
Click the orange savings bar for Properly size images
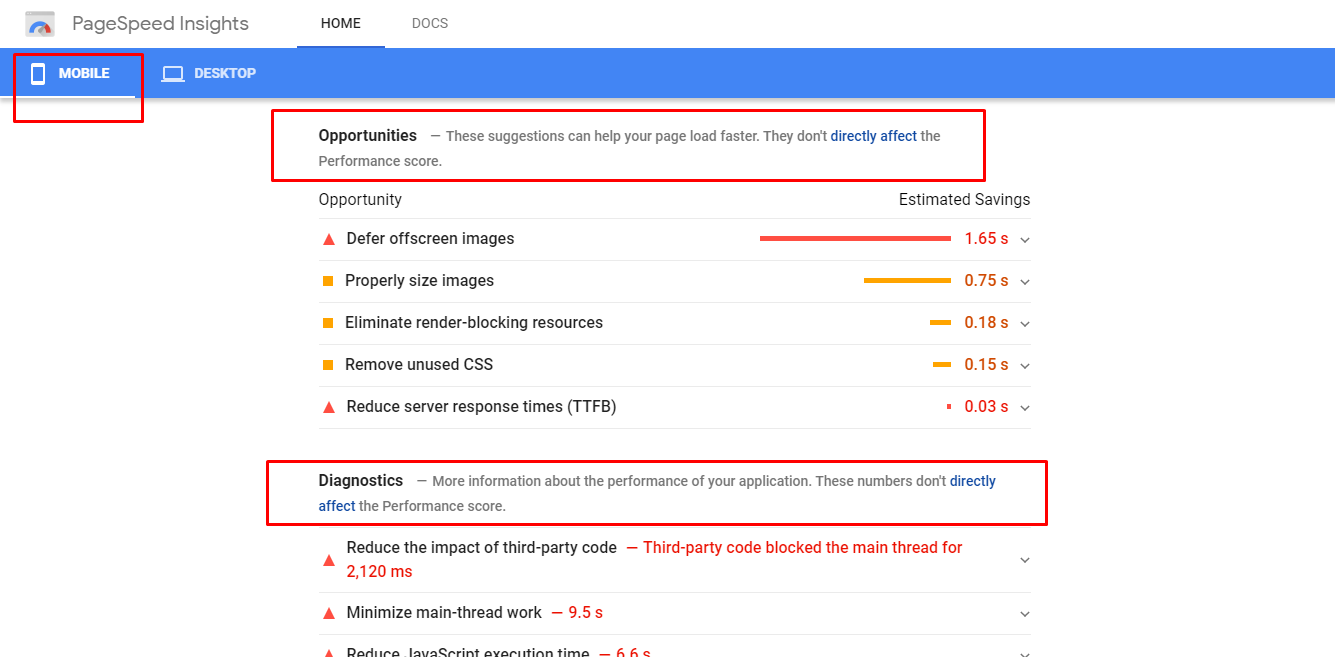coord(907,281)
